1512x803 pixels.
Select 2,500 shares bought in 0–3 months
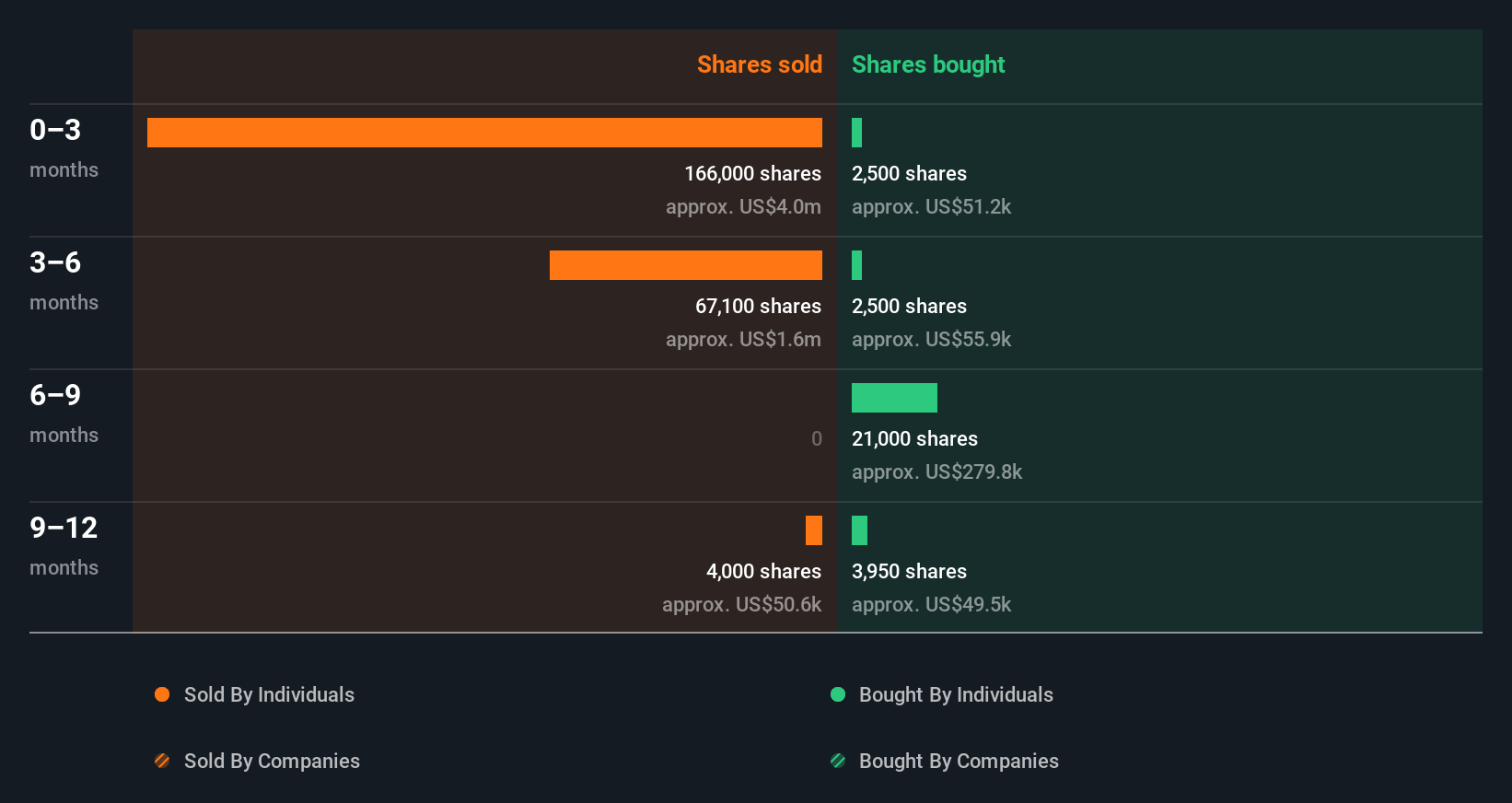pyautogui.click(x=909, y=173)
